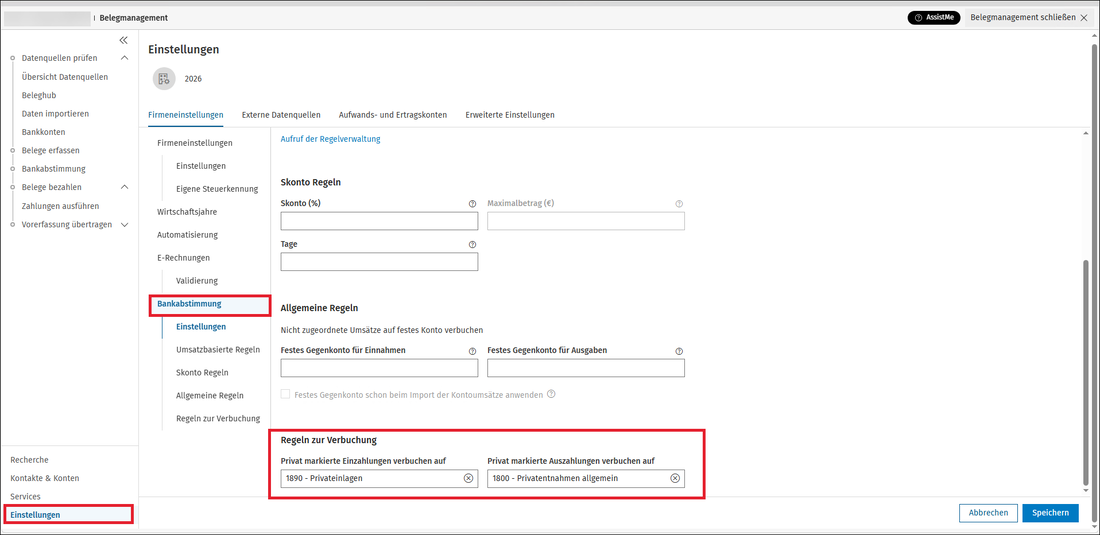Open Zahlungen ausführen
Screen dimensions: 1100x535
tap(60, 206)
